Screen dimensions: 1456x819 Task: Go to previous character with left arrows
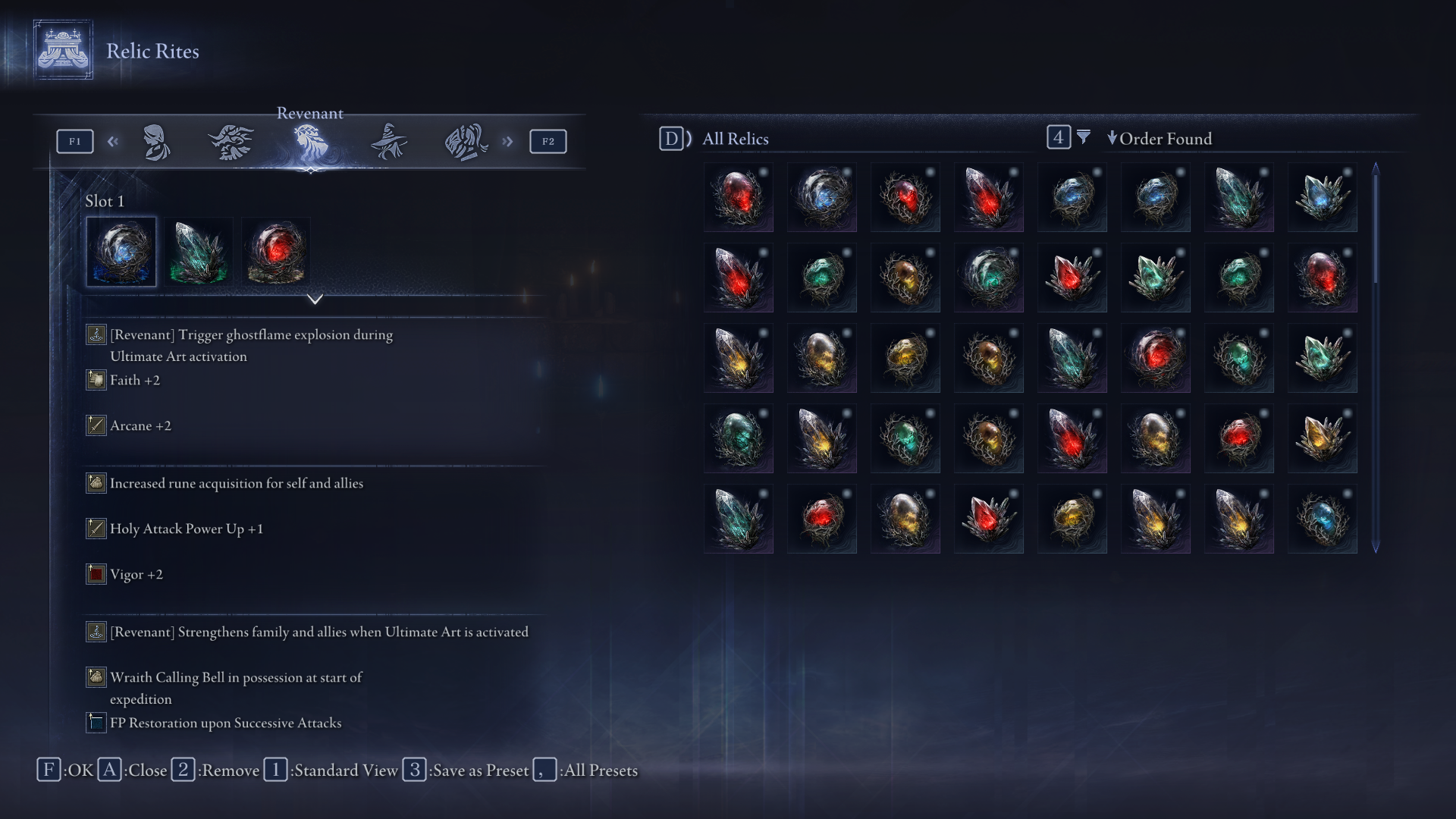pos(113,142)
